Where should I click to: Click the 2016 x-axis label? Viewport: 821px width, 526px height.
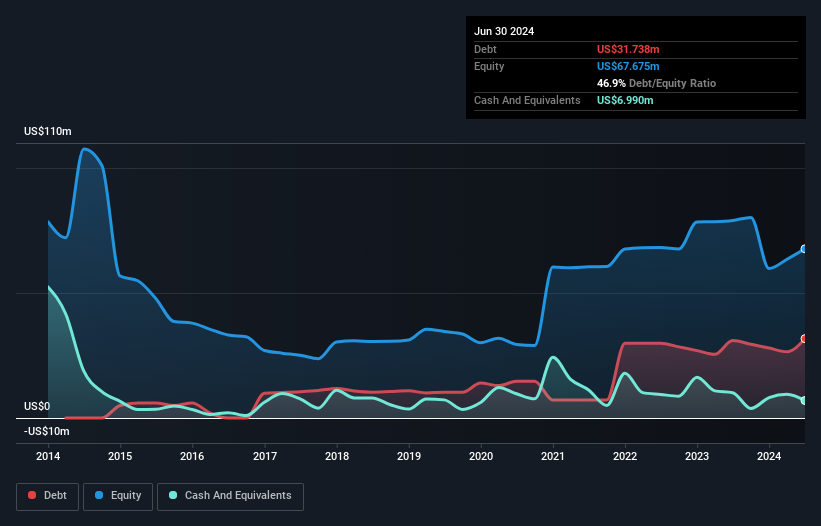[192, 456]
